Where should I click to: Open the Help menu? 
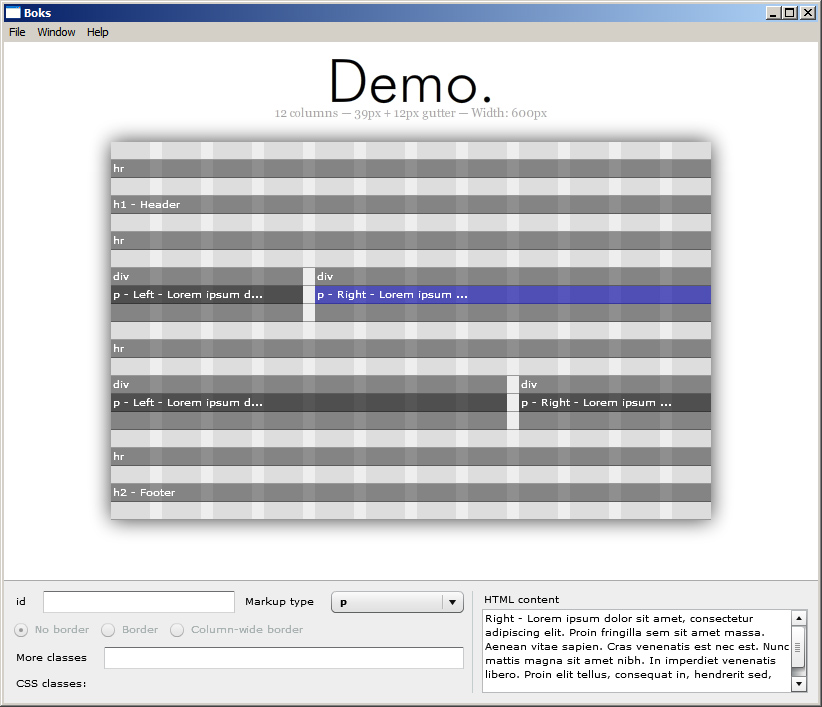[97, 32]
